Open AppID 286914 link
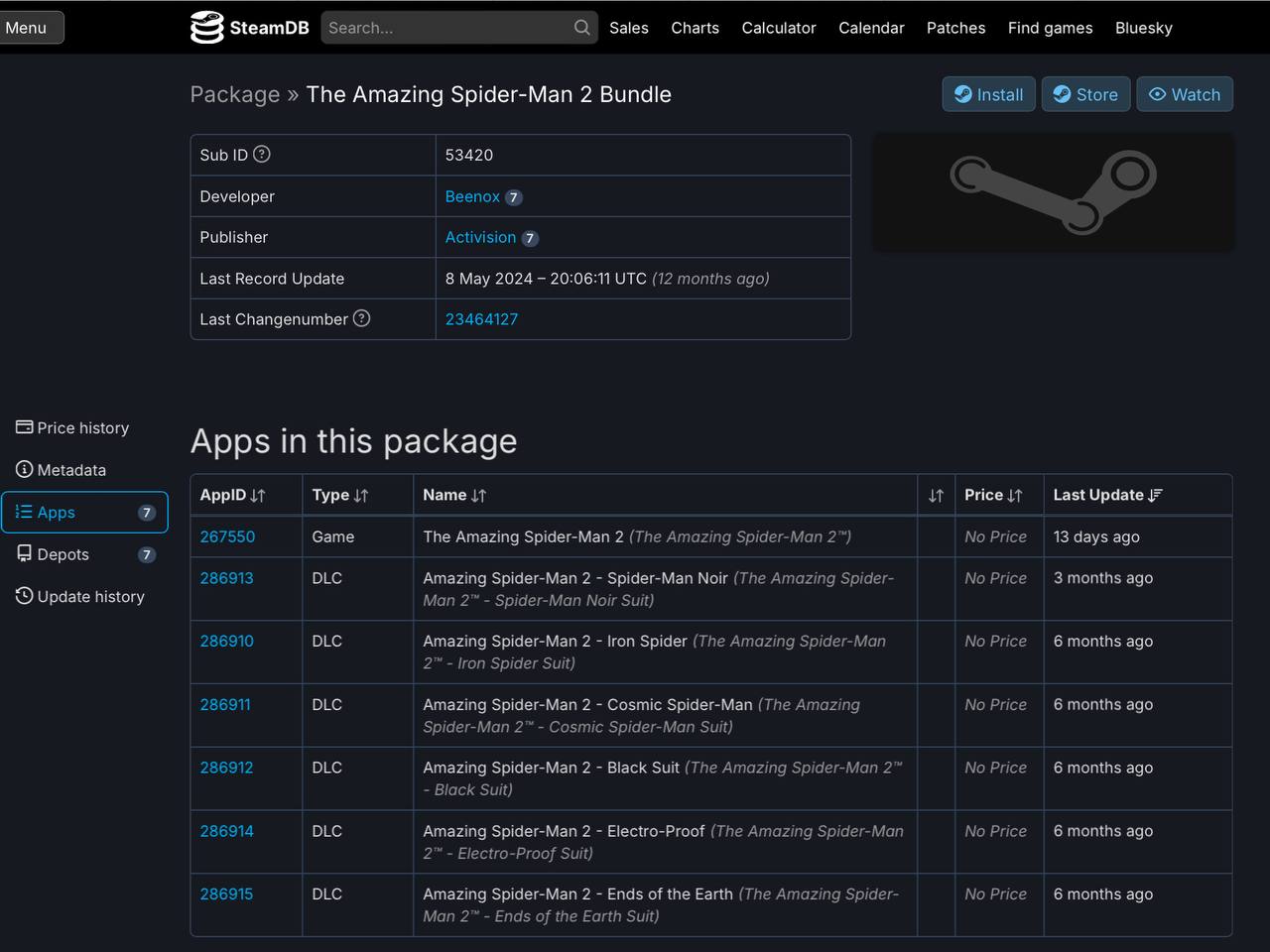The image size is (1270, 952). click(x=226, y=831)
